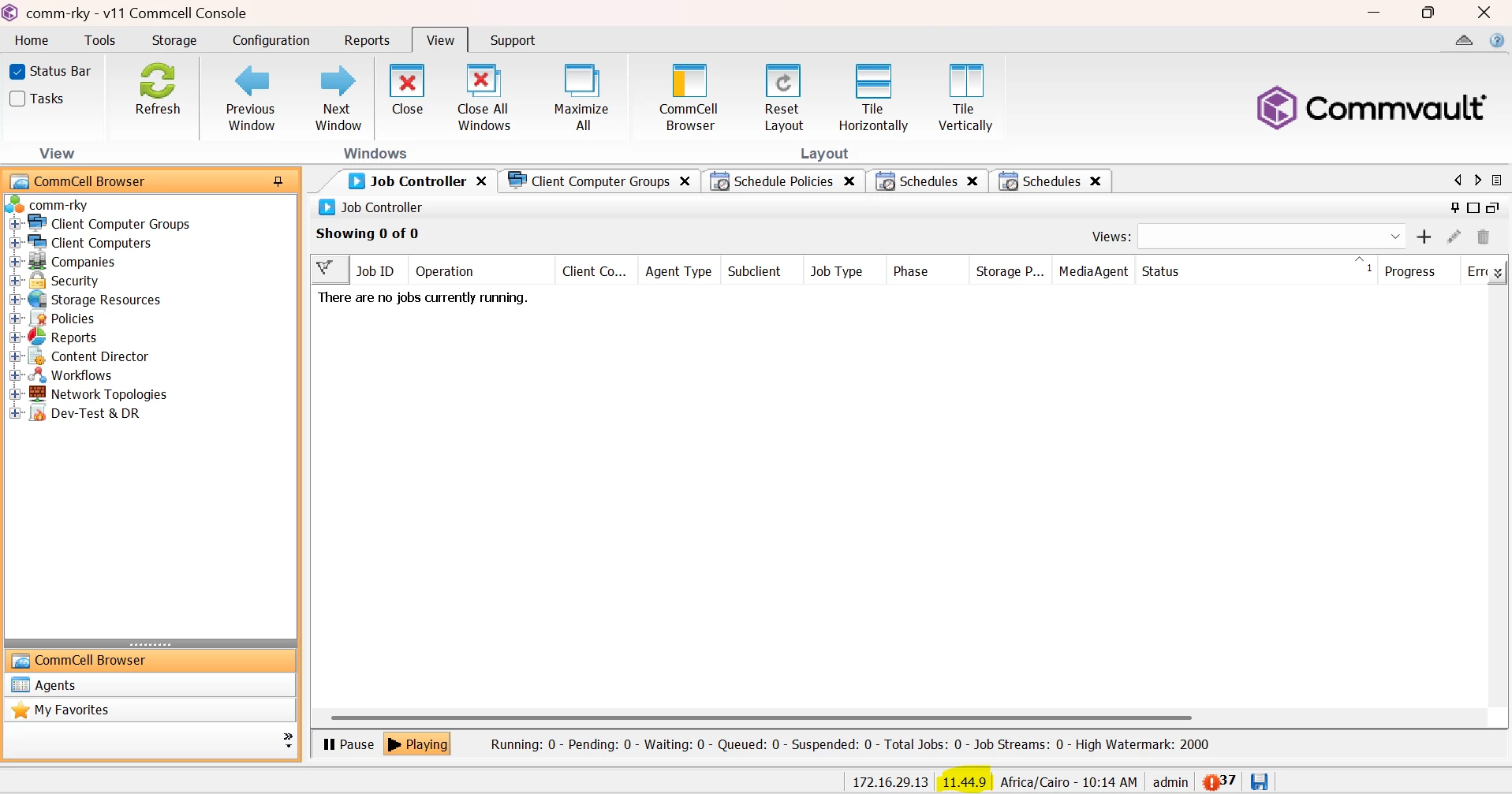Uncheck the Status Bar checkbox

pyautogui.click(x=17, y=72)
